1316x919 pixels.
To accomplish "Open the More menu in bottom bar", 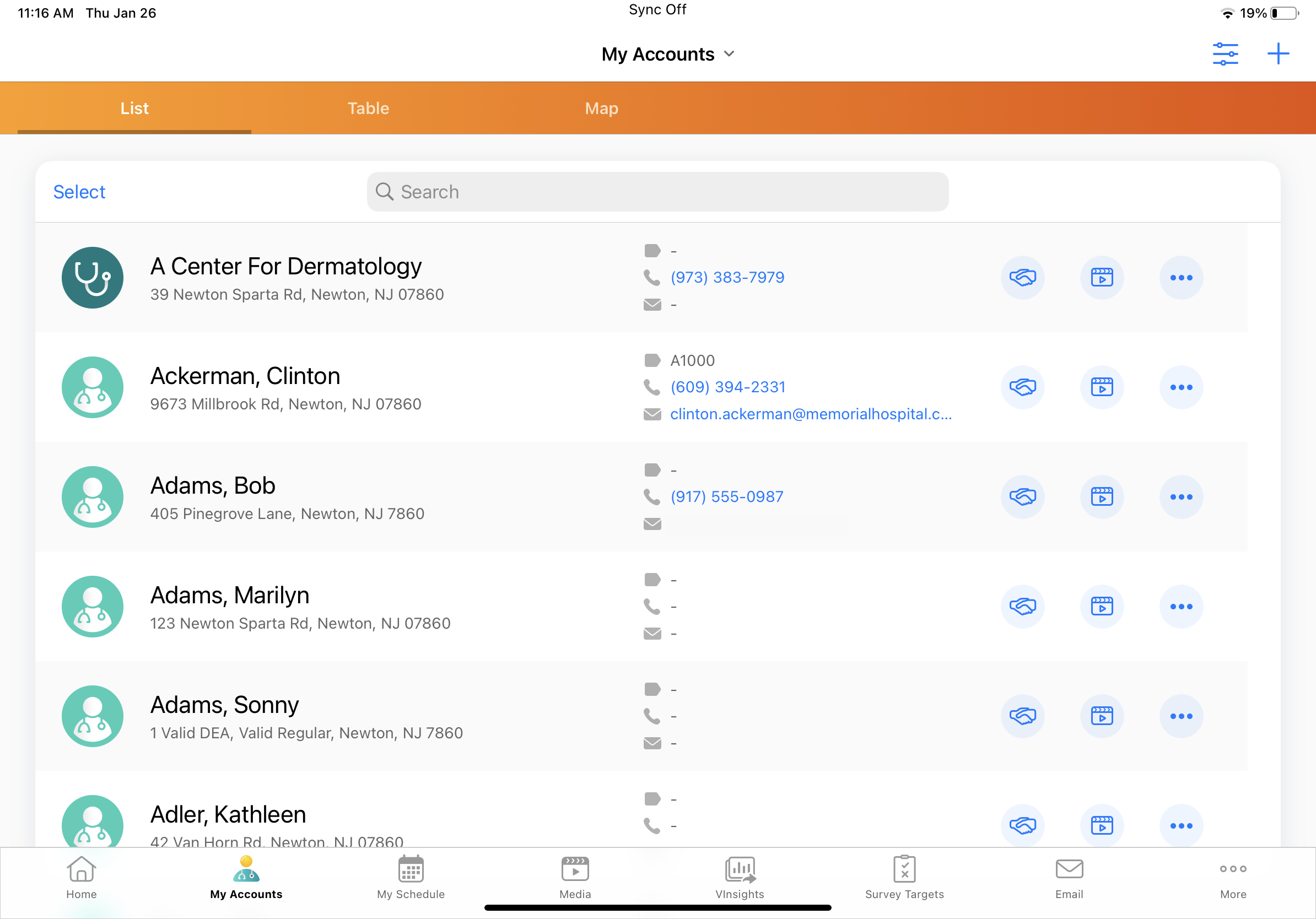I will (1233, 877).
